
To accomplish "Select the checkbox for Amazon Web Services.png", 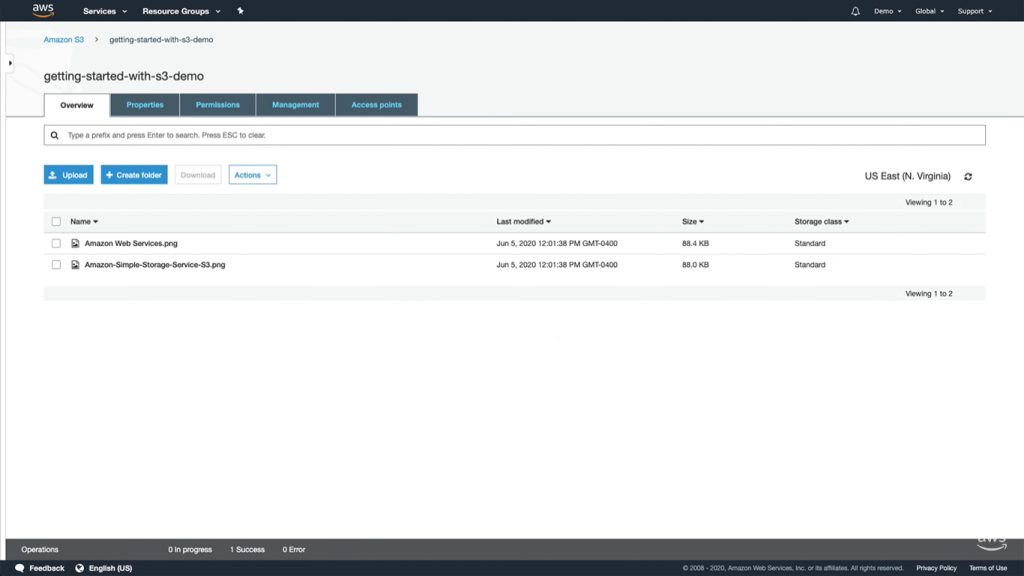I will [x=54, y=242].
